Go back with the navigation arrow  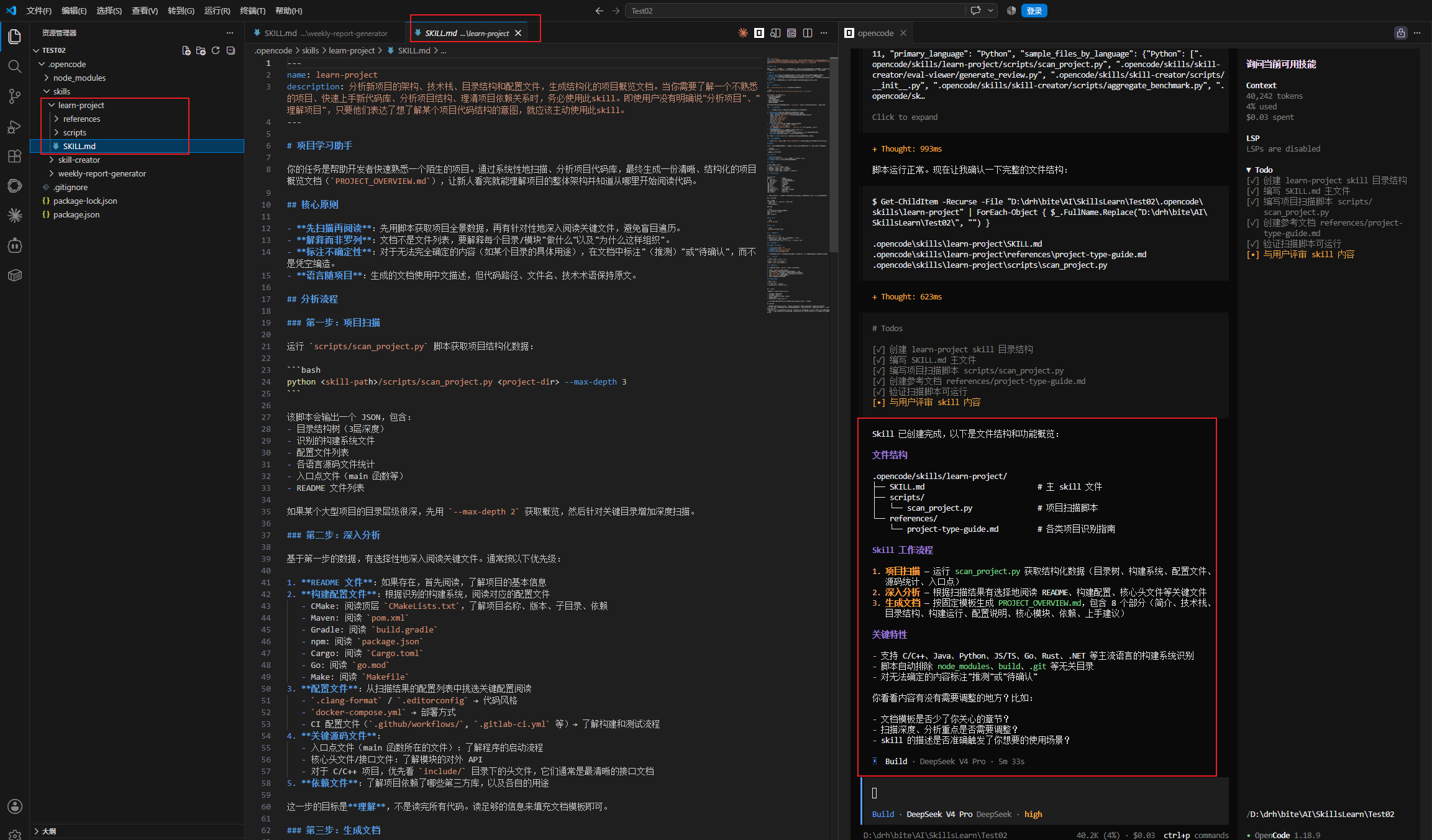tap(599, 11)
